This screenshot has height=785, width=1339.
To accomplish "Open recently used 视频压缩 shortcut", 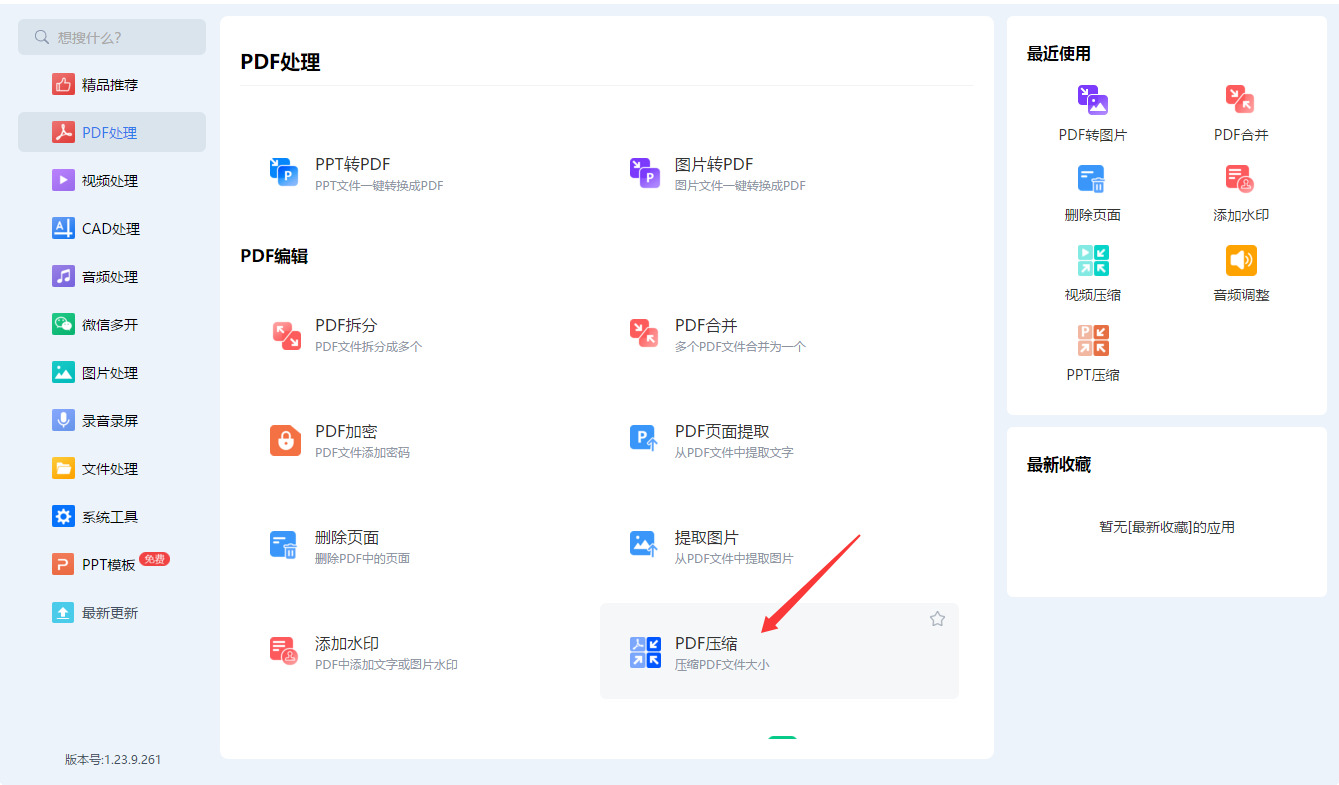I will (x=1093, y=273).
